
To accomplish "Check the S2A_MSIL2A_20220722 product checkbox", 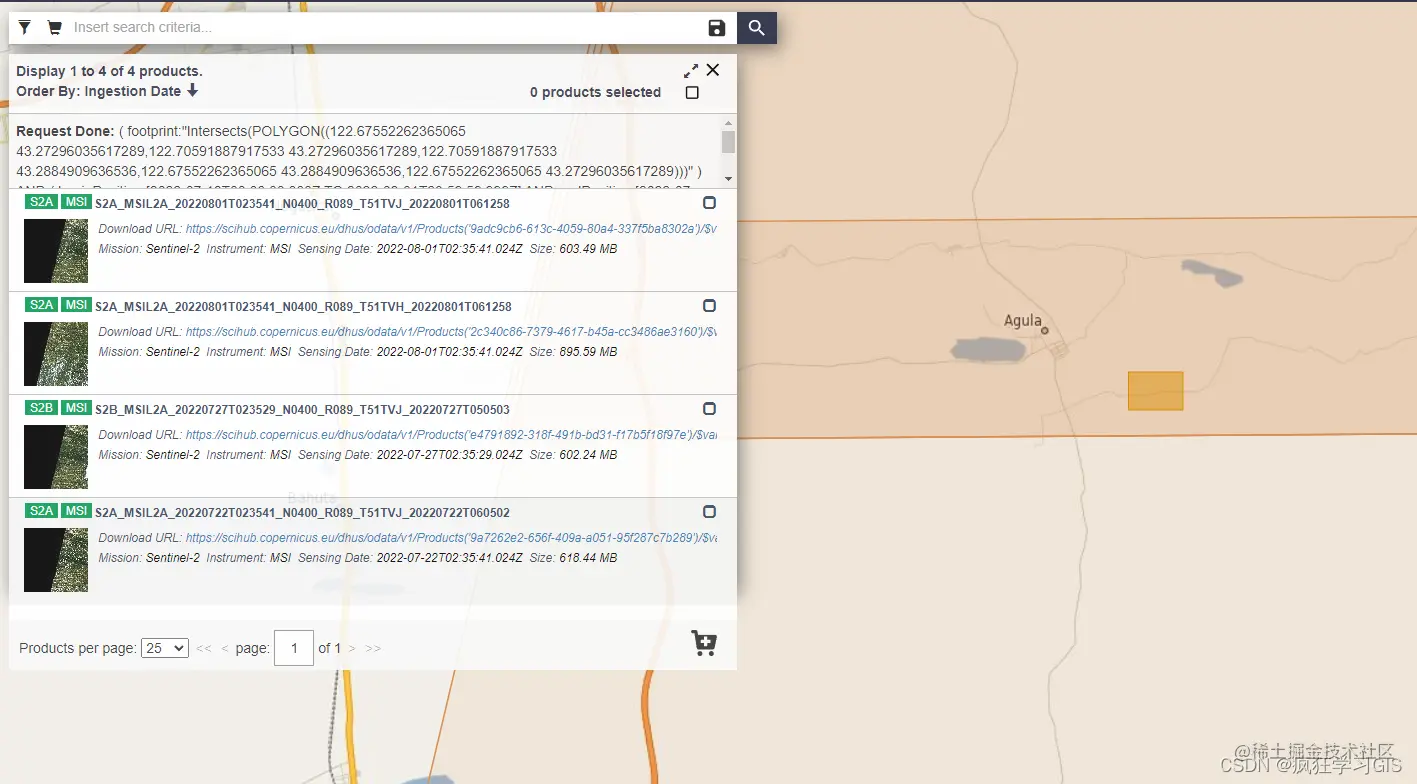I will pos(709,511).
